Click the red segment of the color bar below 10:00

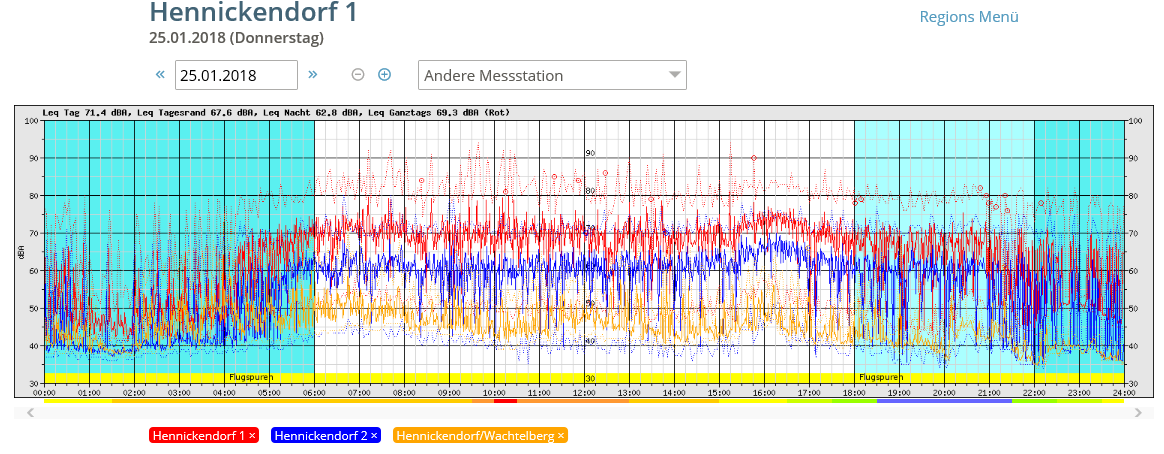(x=506, y=401)
